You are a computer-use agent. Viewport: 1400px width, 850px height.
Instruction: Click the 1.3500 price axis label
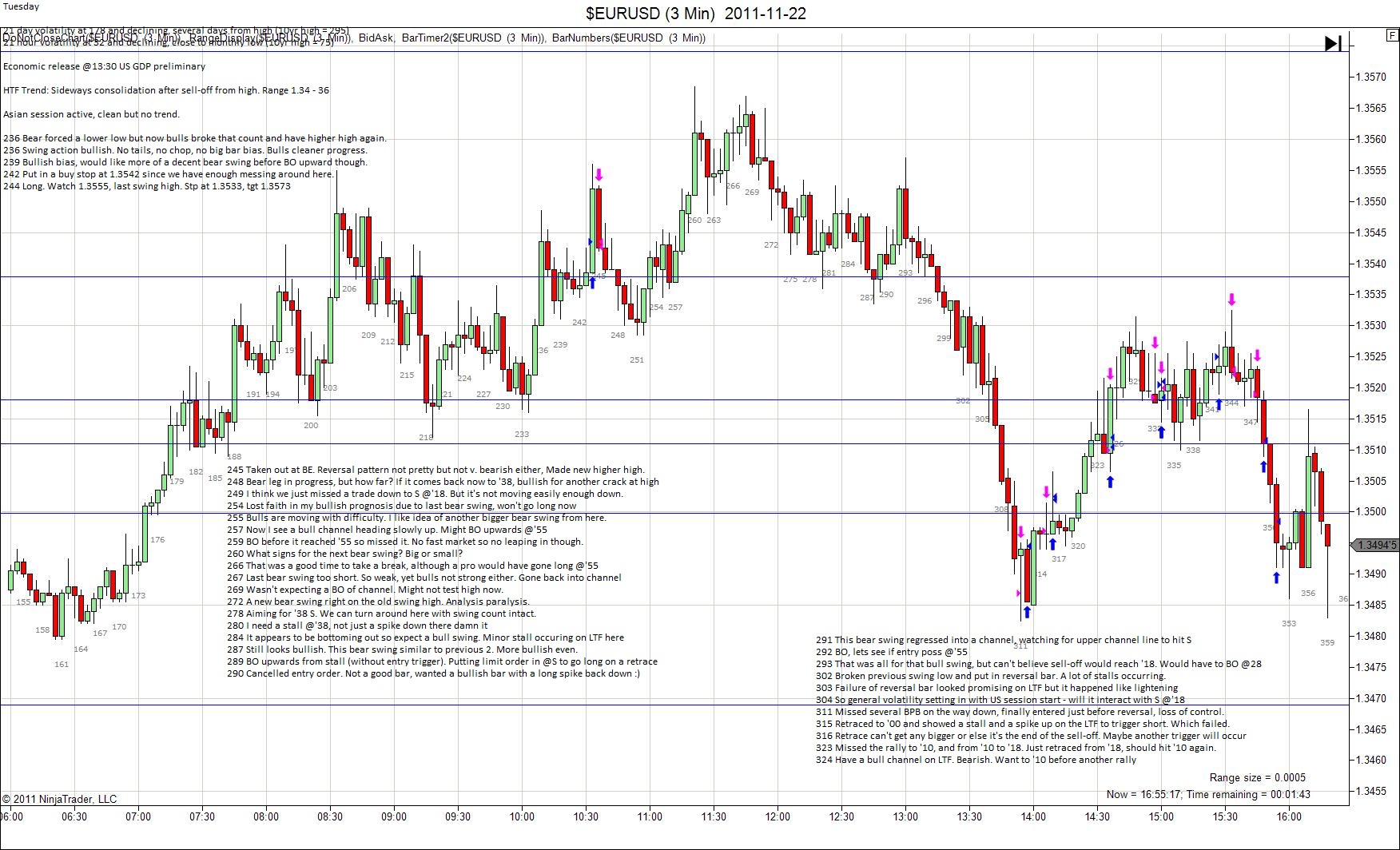[x=1371, y=512]
